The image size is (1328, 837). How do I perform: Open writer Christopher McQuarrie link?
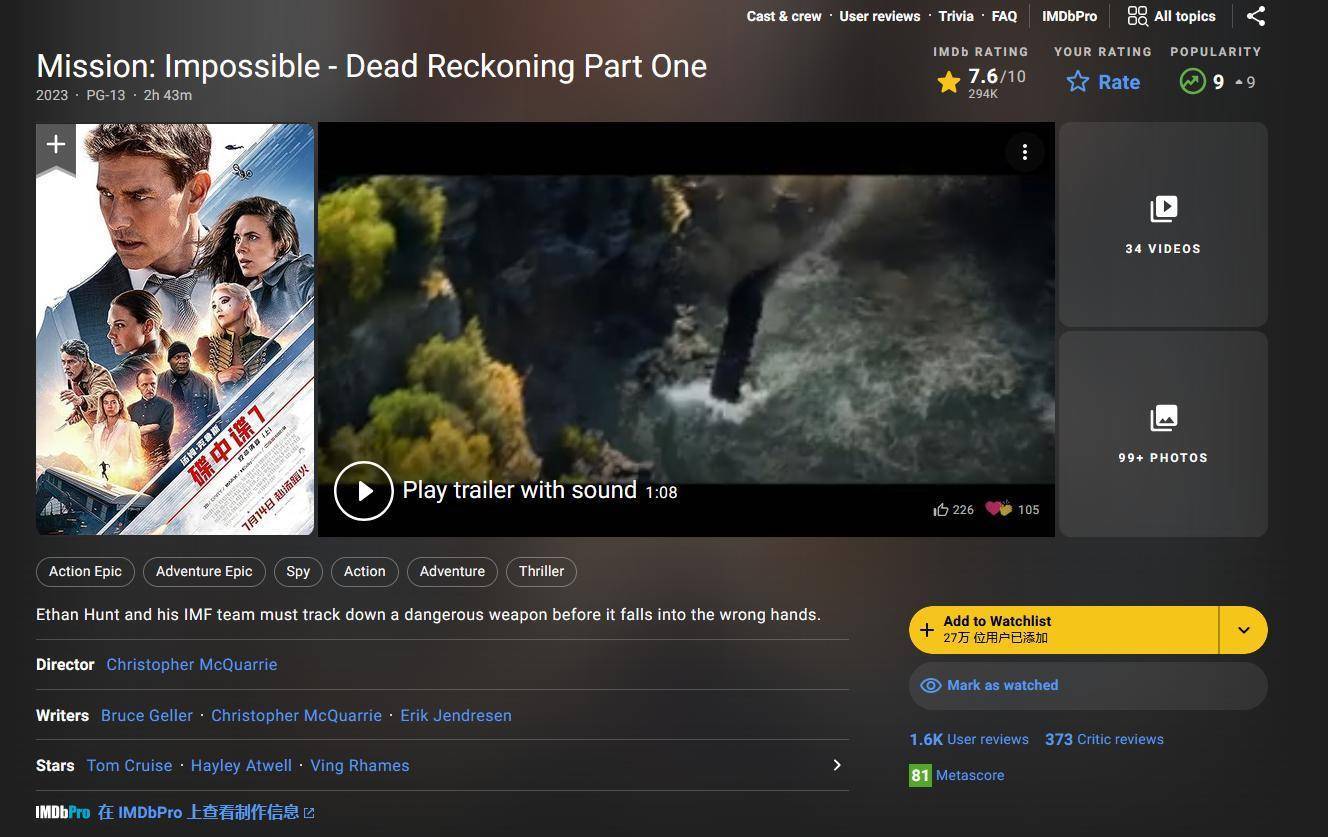(x=296, y=716)
